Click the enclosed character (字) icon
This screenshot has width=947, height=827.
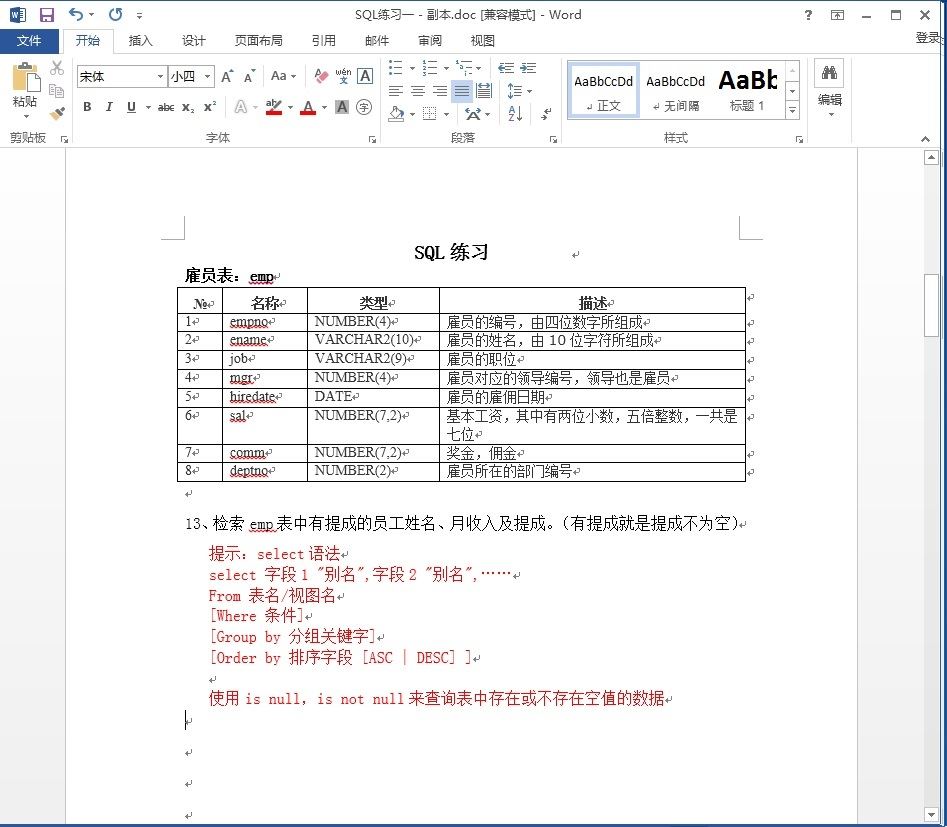tap(364, 107)
